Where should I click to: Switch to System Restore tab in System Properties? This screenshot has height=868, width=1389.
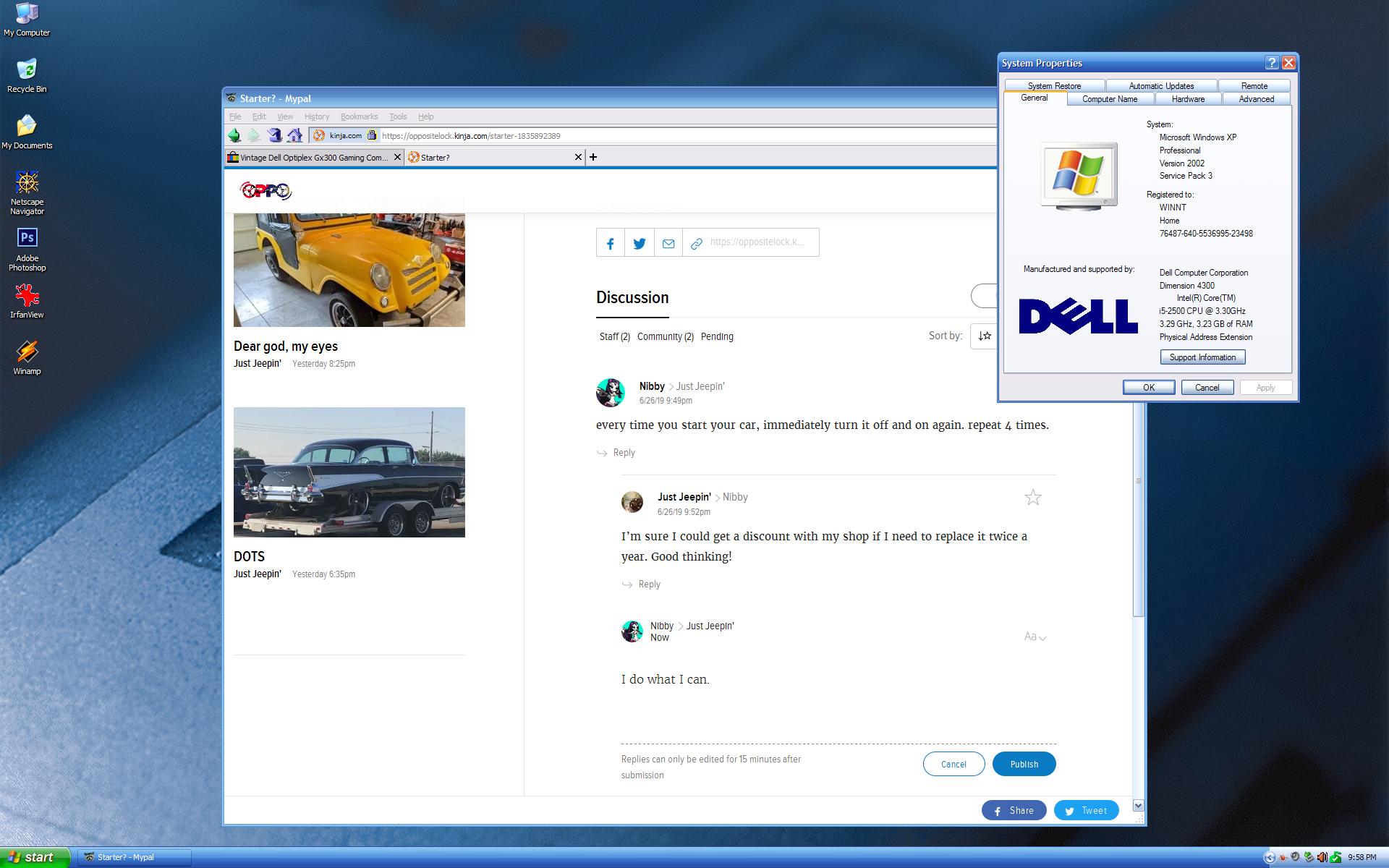click(x=1054, y=85)
